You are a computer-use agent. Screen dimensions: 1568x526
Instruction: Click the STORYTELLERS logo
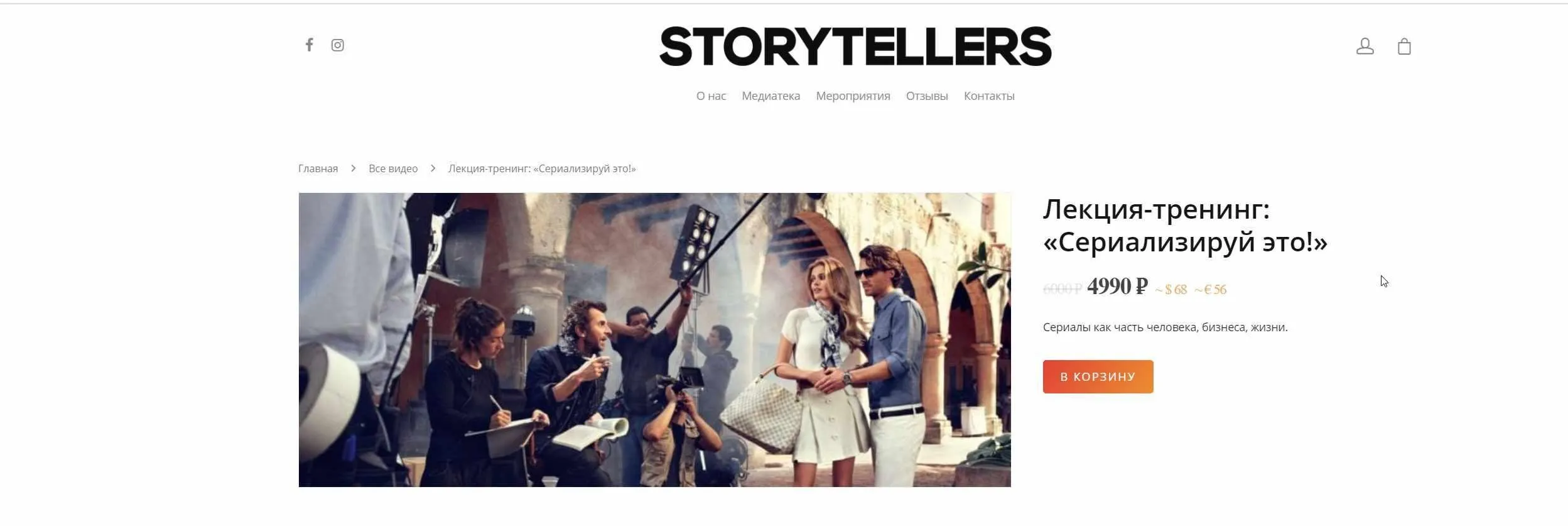(x=855, y=46)
